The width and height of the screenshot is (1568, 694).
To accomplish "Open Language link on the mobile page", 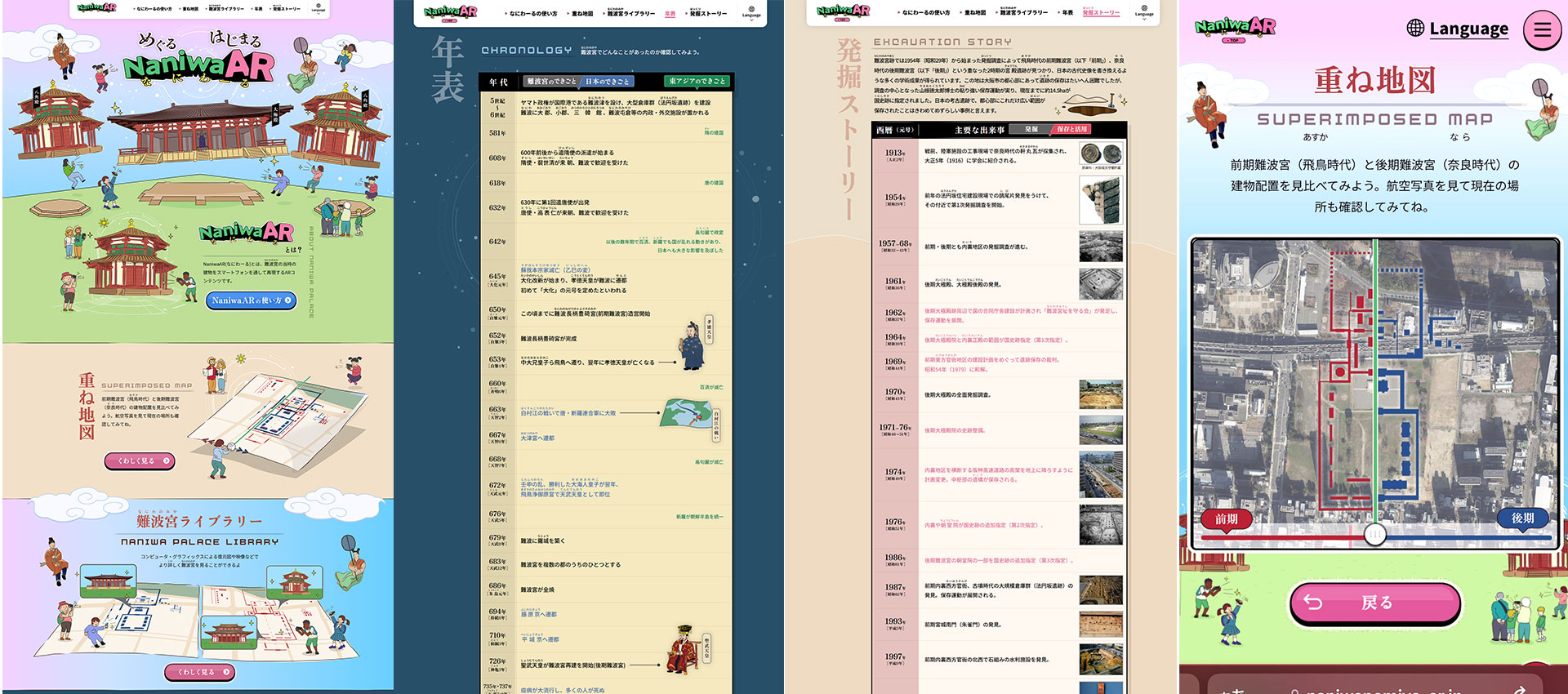I will [1468, 29].
